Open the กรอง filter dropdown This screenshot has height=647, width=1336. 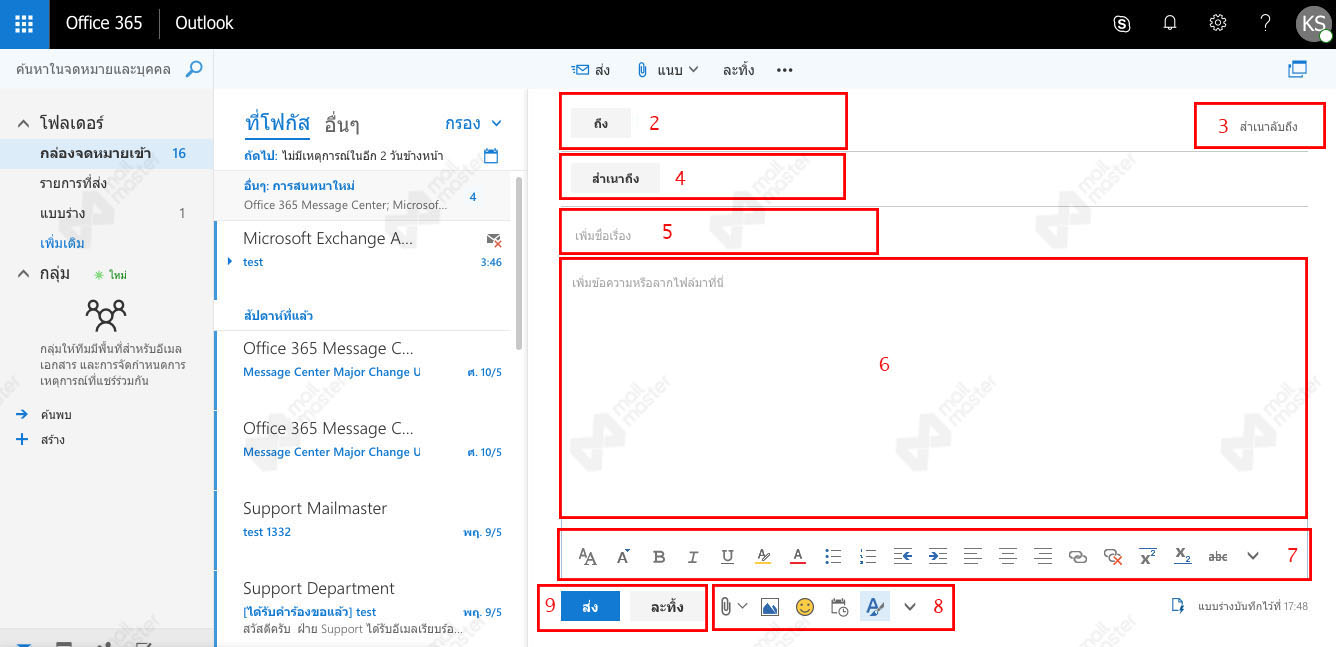(x=473, y=124)
